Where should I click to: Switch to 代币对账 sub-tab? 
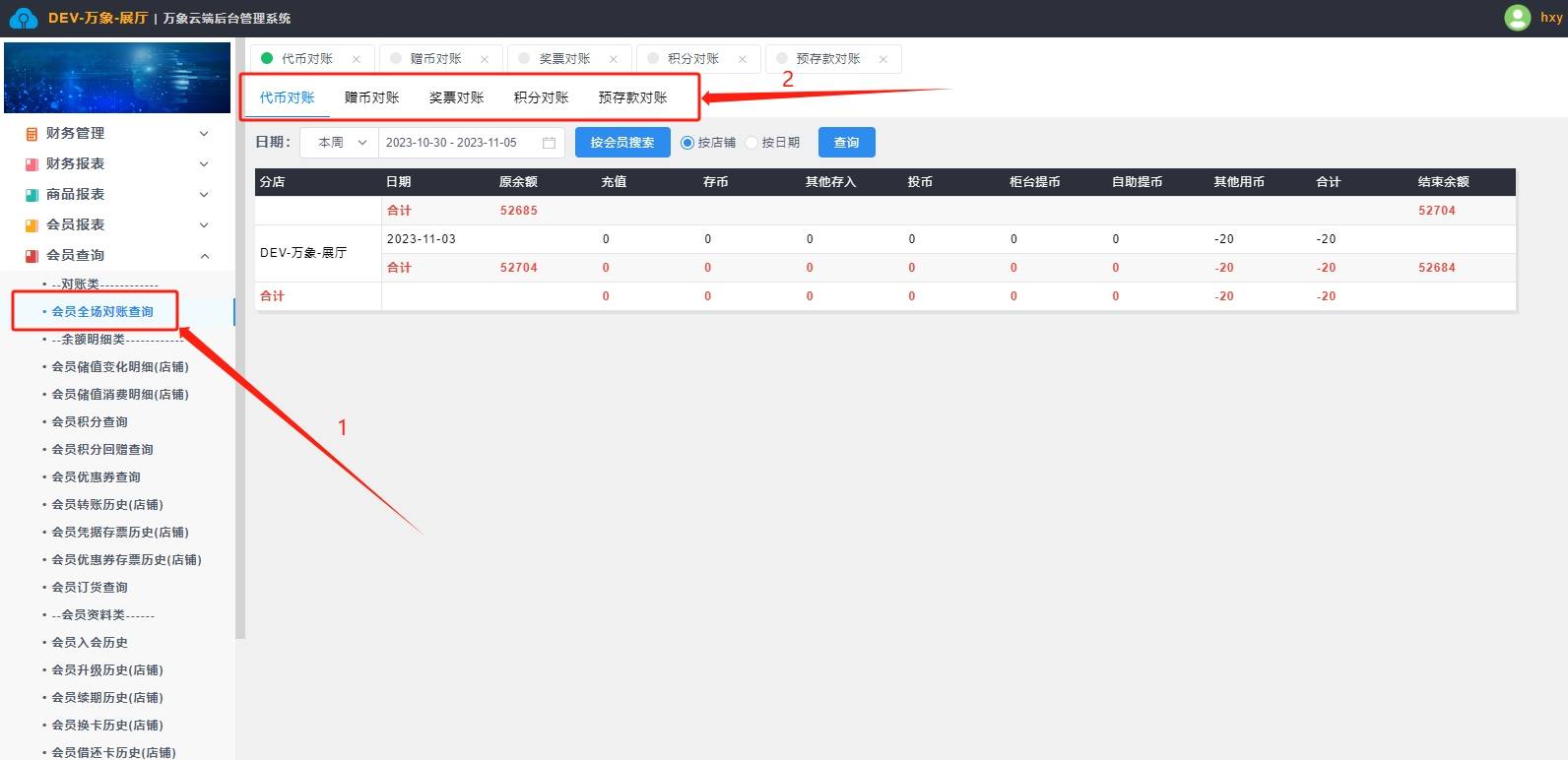click(x=287, y=97)
